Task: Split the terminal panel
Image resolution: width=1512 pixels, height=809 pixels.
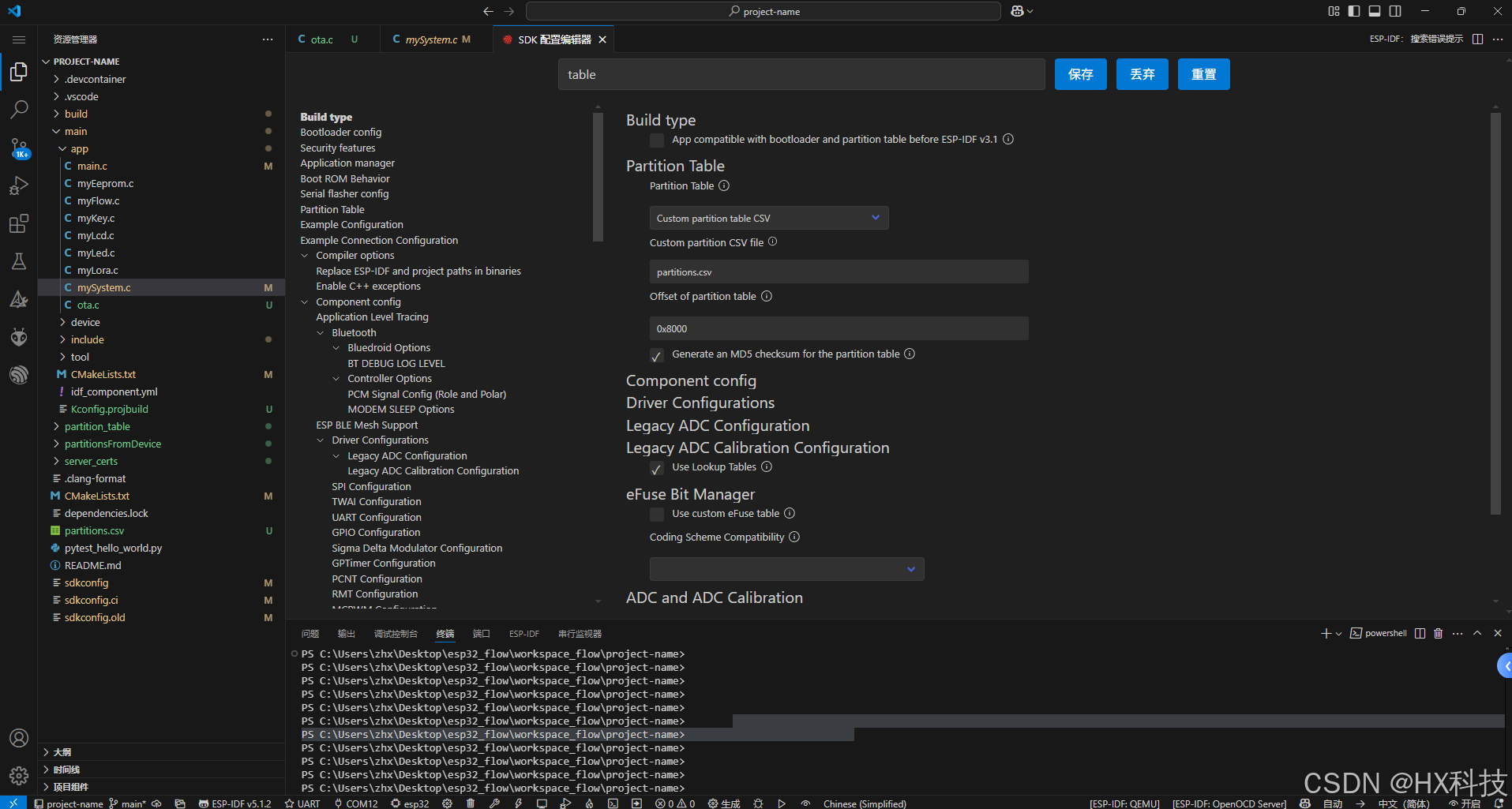Action: [x=1420, y=633]
